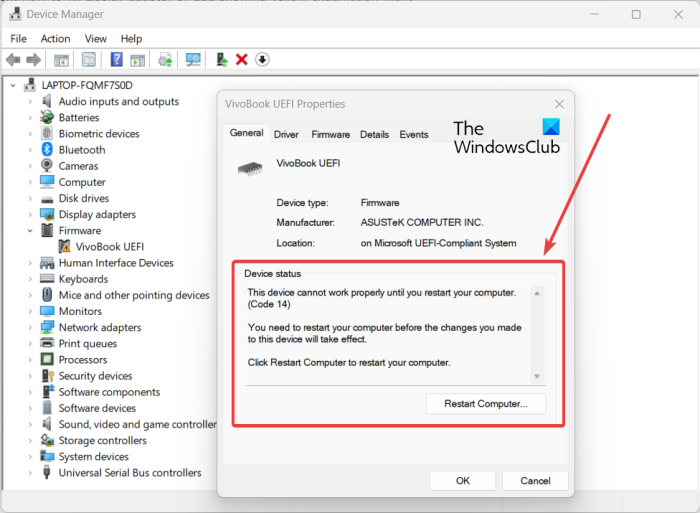Expand the System devices category
Screen dimensions: 700x513
click(x=30, y=456)
